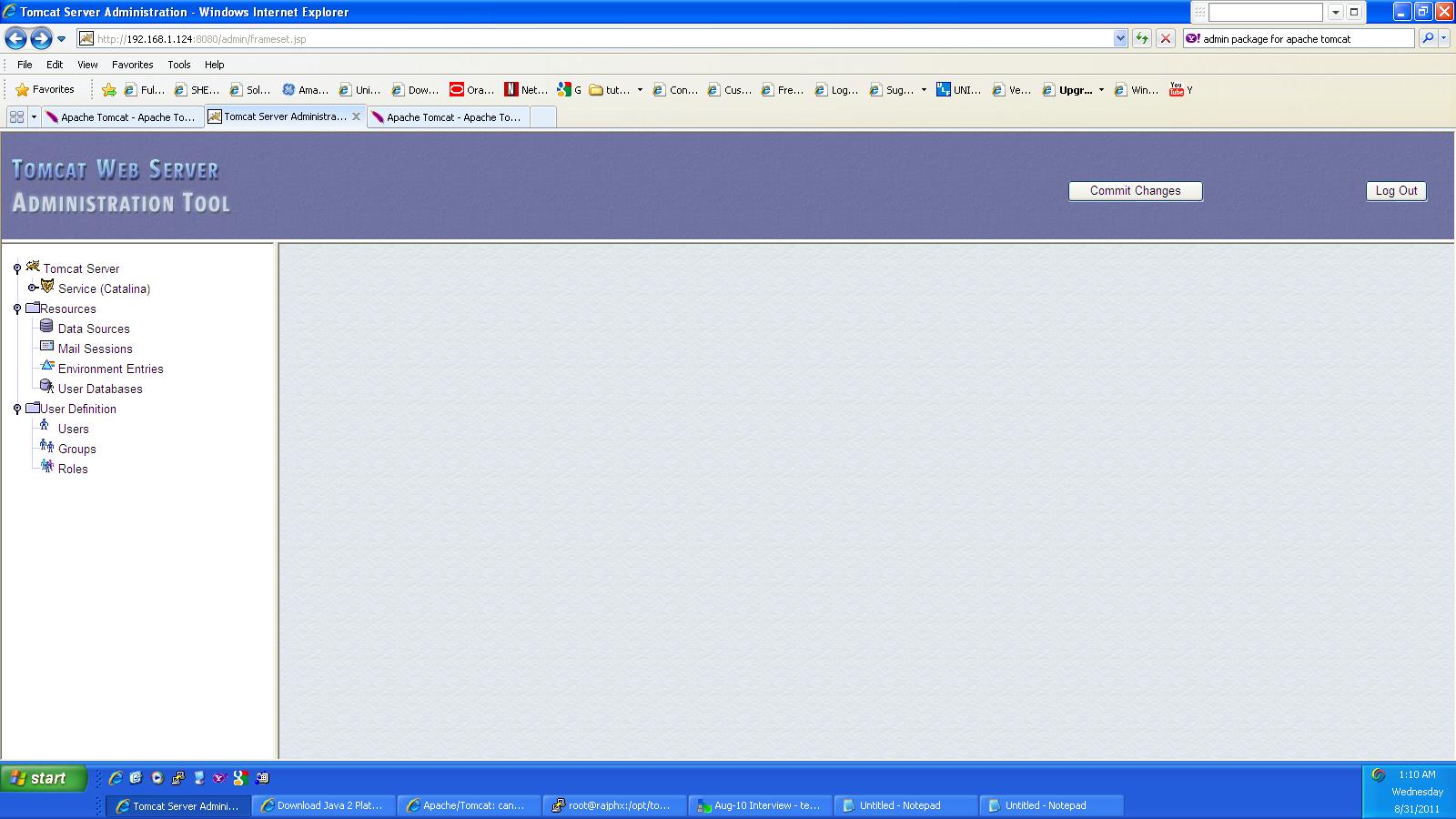Open a new blank tab
Screen dimensions: 1456x819
[542, 117]
